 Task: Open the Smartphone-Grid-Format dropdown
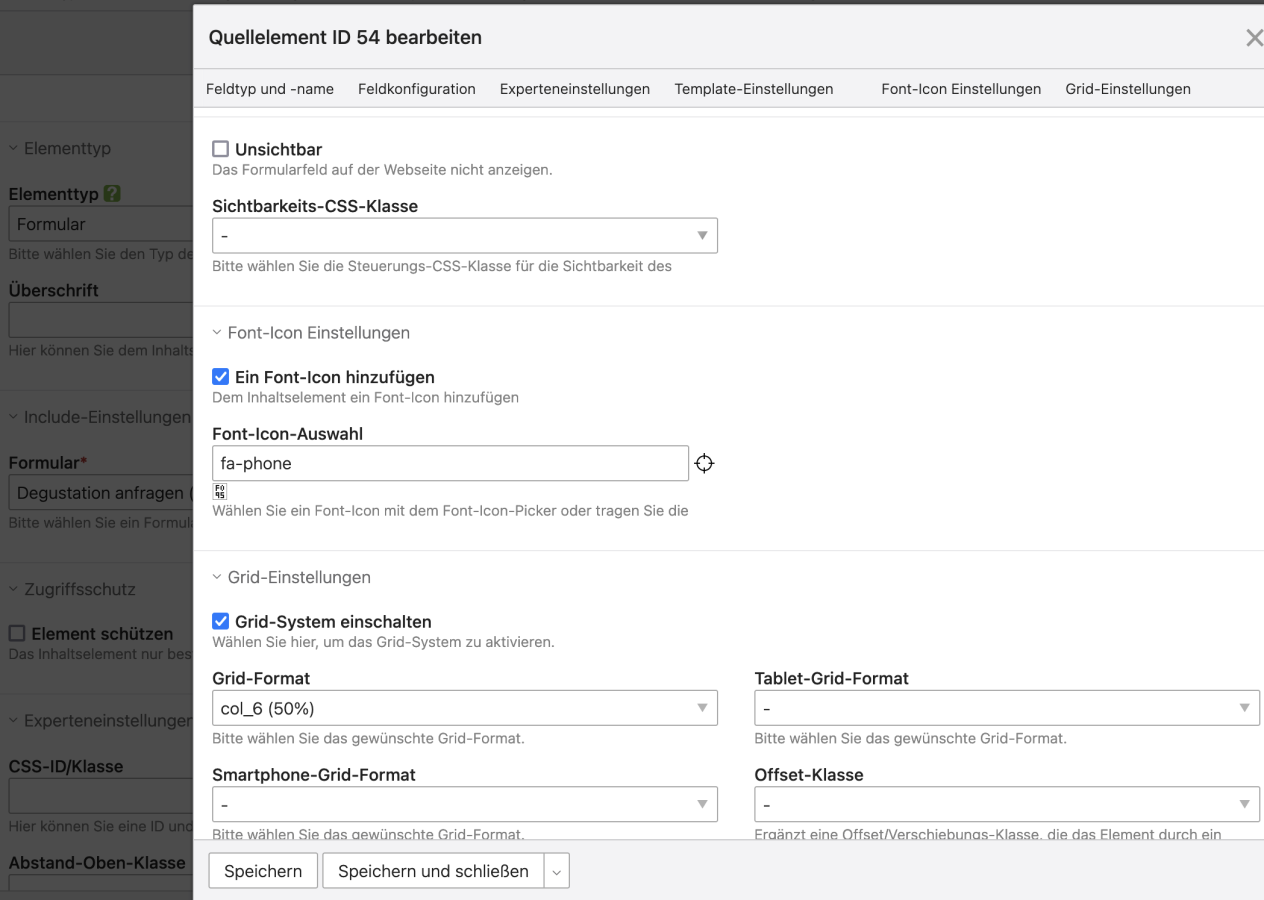click(464, 804)
